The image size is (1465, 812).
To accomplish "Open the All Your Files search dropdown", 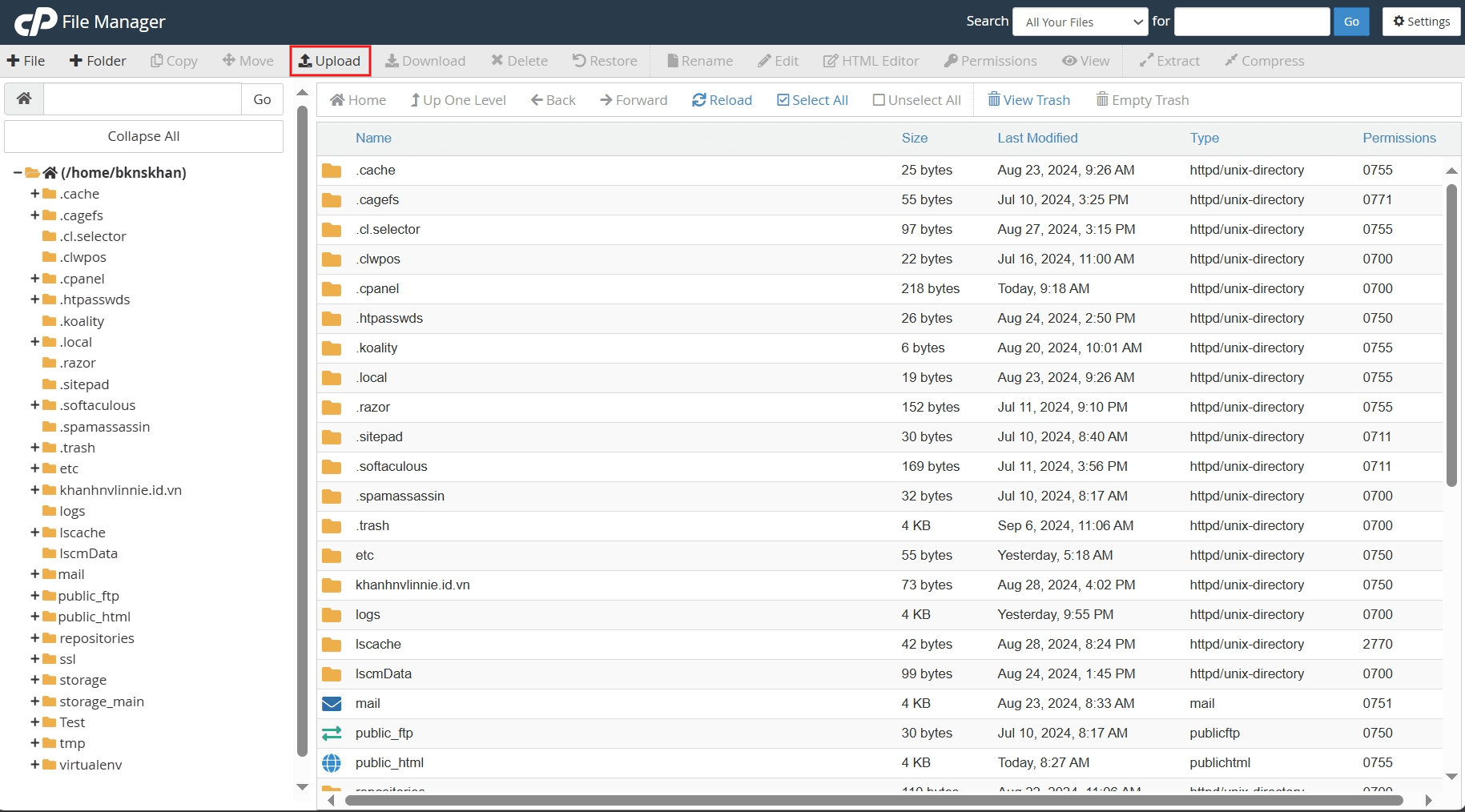I will coord(1081,22).
